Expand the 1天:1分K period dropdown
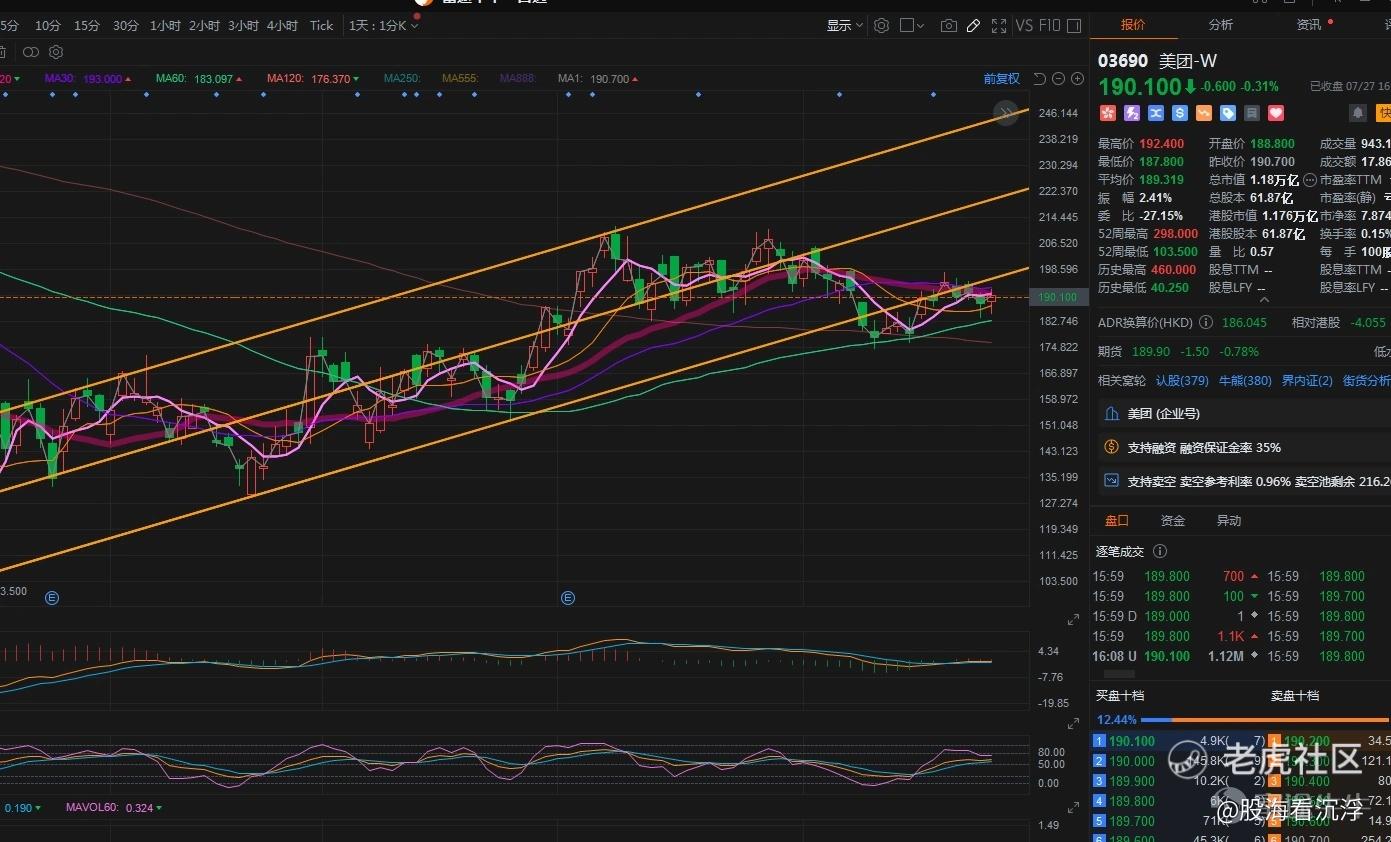The width and height of the screenshot is (1391, 842). coord(383,26)
